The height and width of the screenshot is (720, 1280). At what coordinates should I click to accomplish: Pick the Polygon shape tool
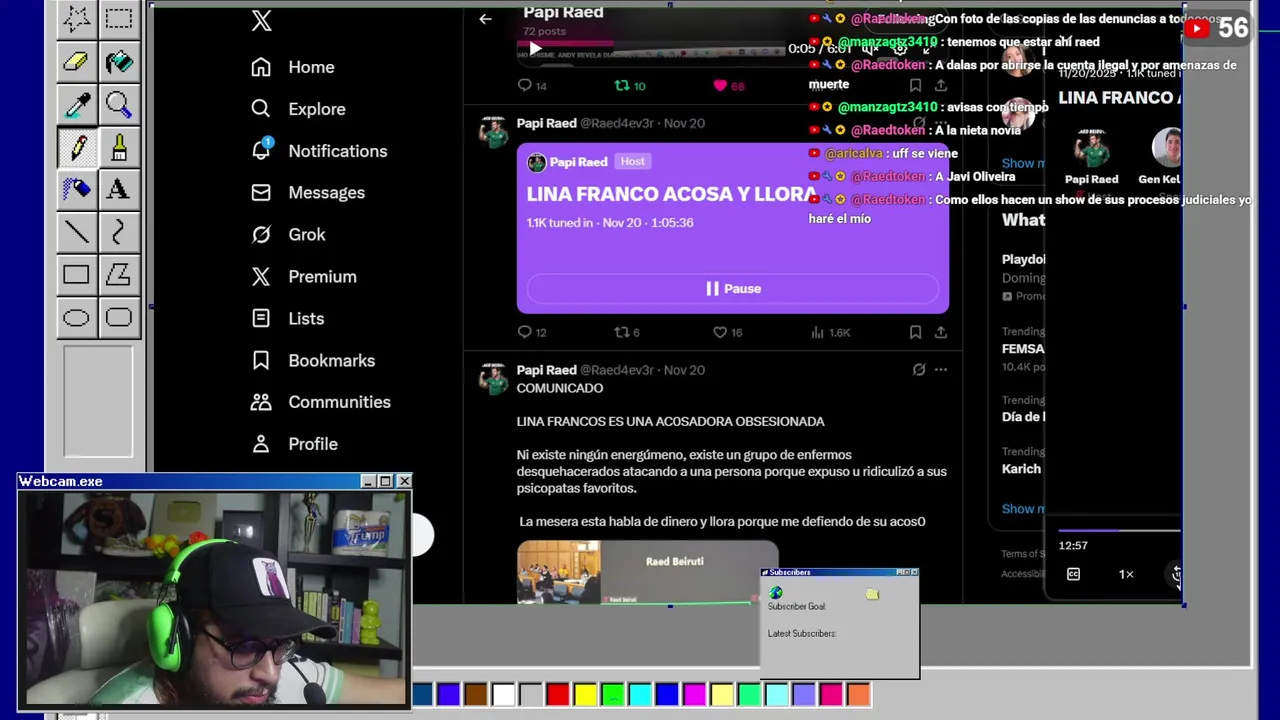(x=119, y=274)
